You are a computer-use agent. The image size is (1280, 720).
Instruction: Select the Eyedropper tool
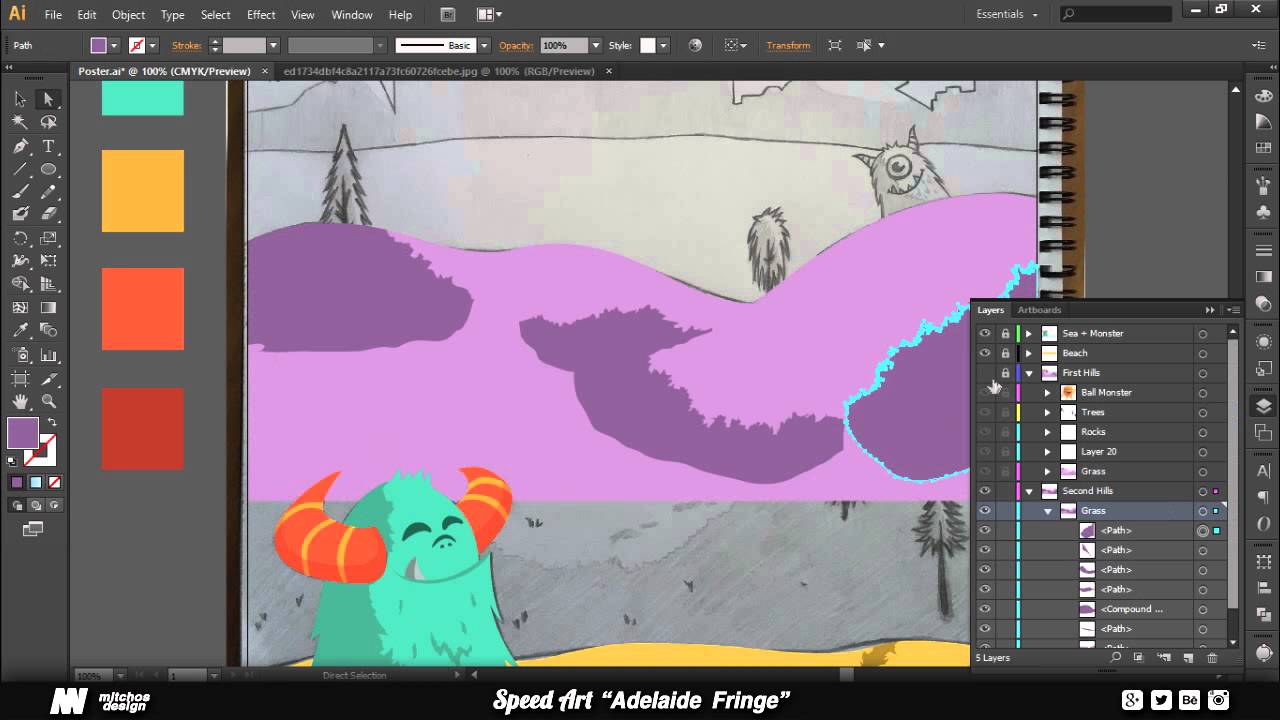click(20, 331)
